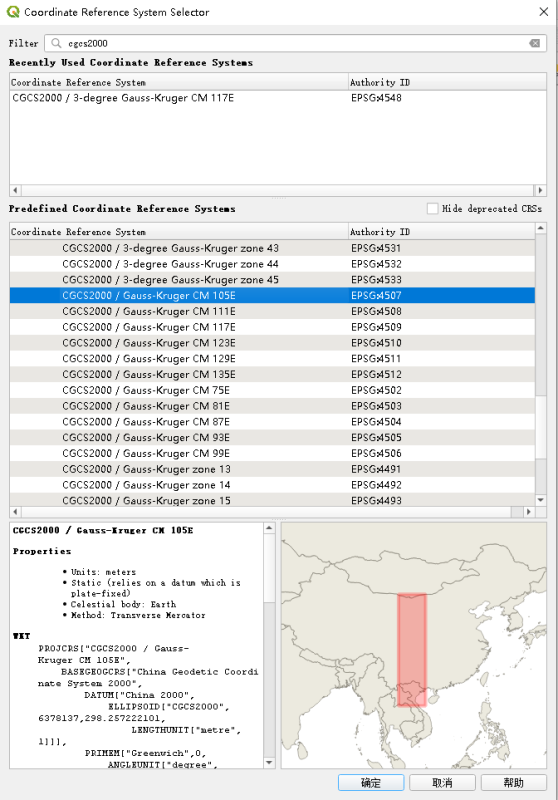Click the CRS properties panel scrollbar thumb

[x=269, y=567]
